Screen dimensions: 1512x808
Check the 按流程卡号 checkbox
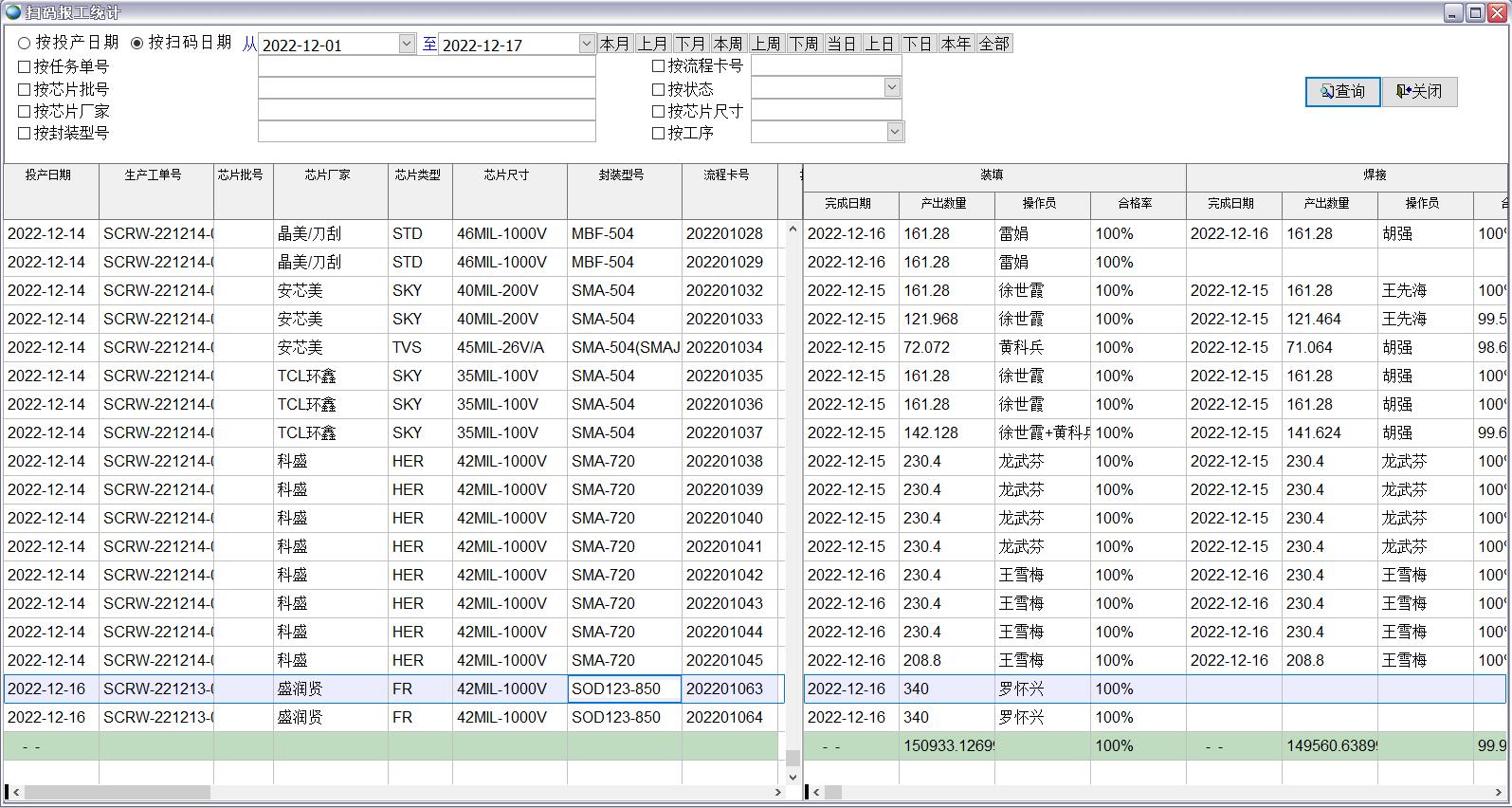tap(659, 66)
